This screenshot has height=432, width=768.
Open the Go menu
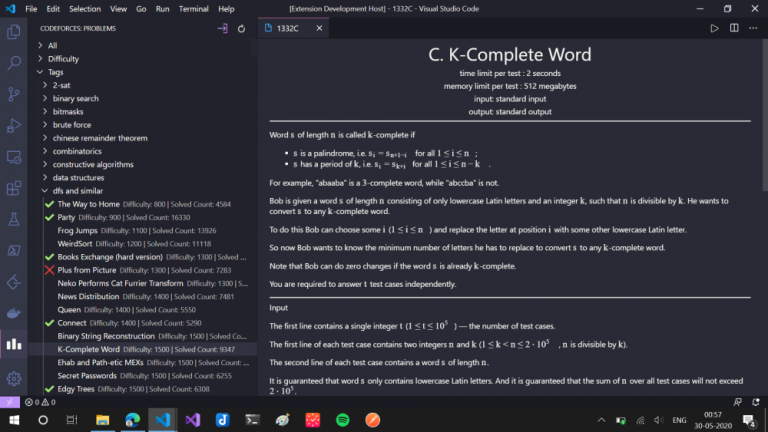(141, 9)
